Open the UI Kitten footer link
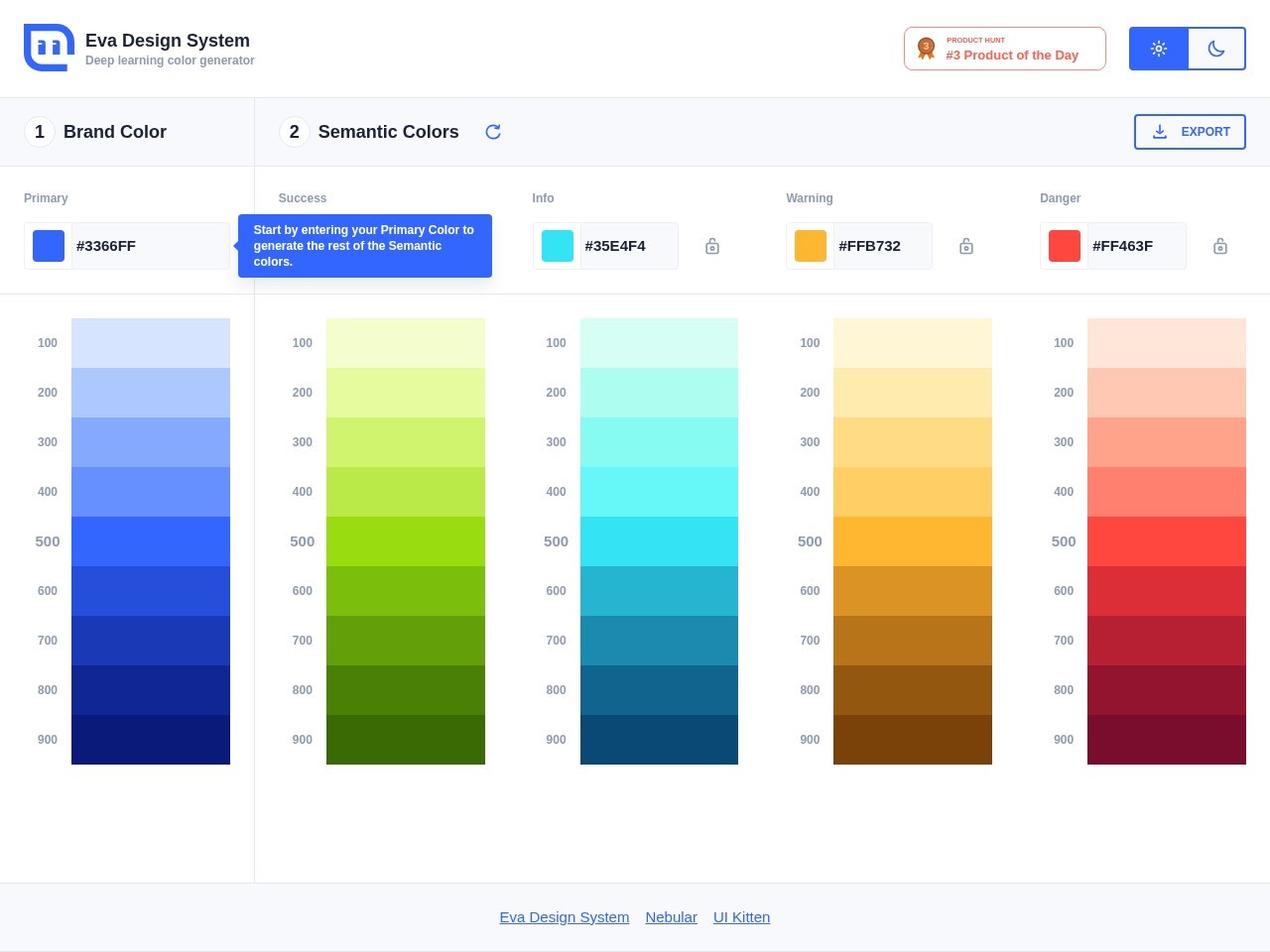The image size is (1270, 952). (741, 916)
